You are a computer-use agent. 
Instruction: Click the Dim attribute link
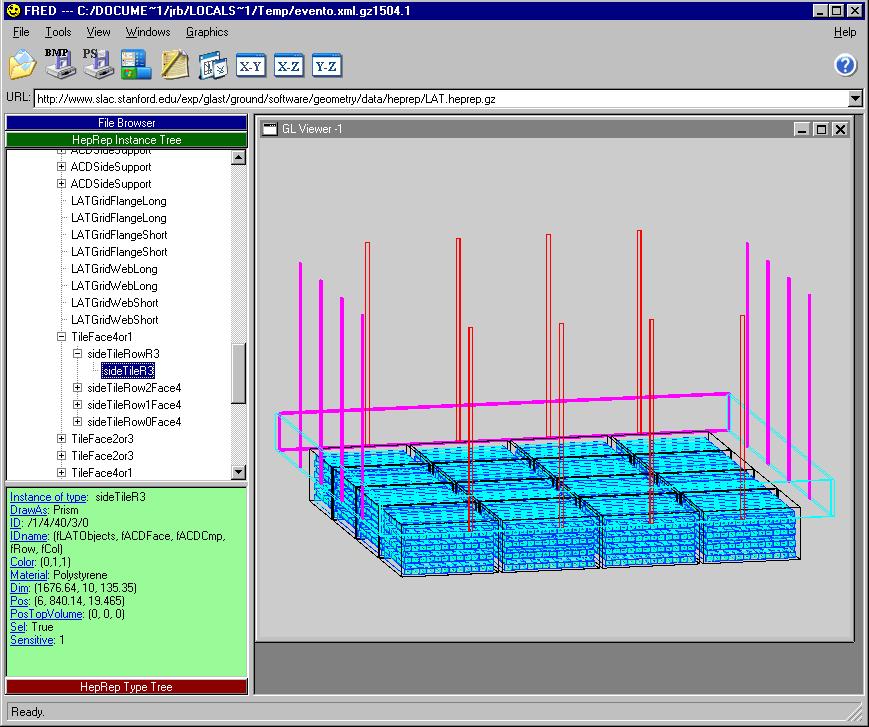pyautogui.click(x=19, y=588)
